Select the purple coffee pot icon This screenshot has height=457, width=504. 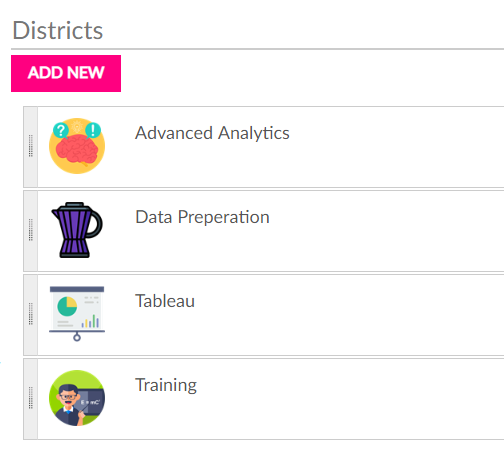[77, 230]
